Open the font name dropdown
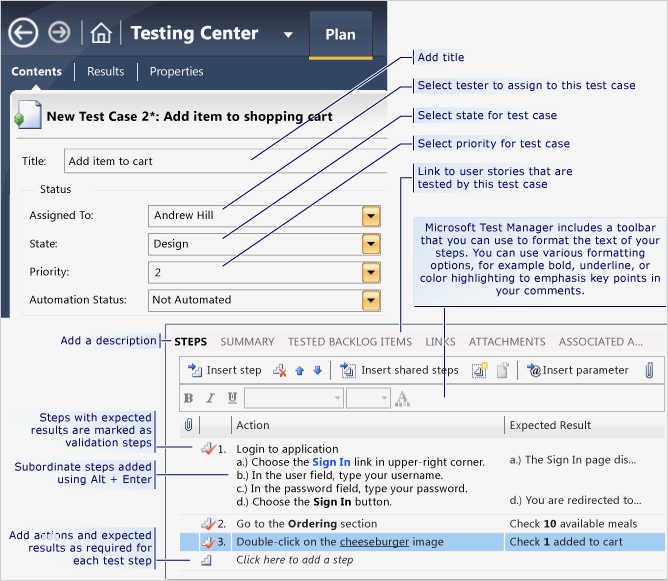668x581 pixels. point(294,398)
